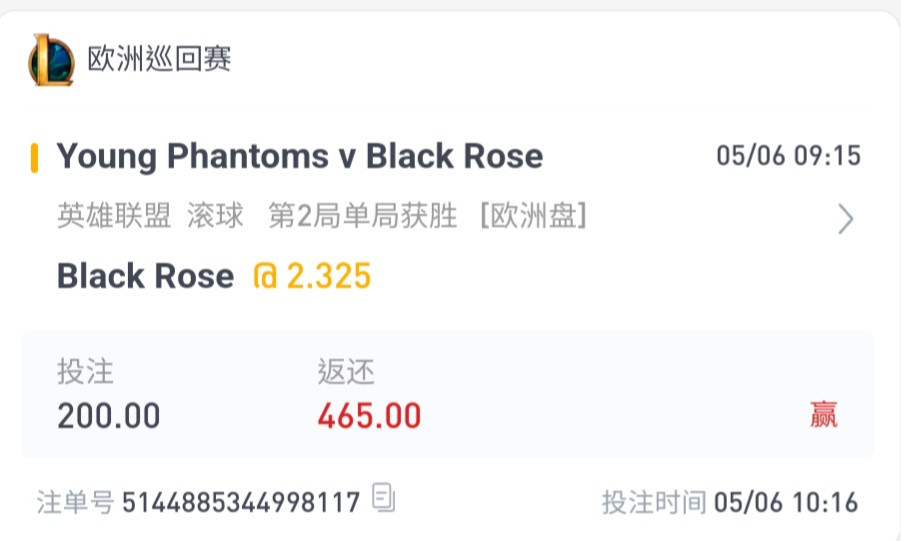Click the 滚球 in-play label
Image resolution: width=901 pixels, height=541 pixels.
pyautogui.click(x=215, y=216)
